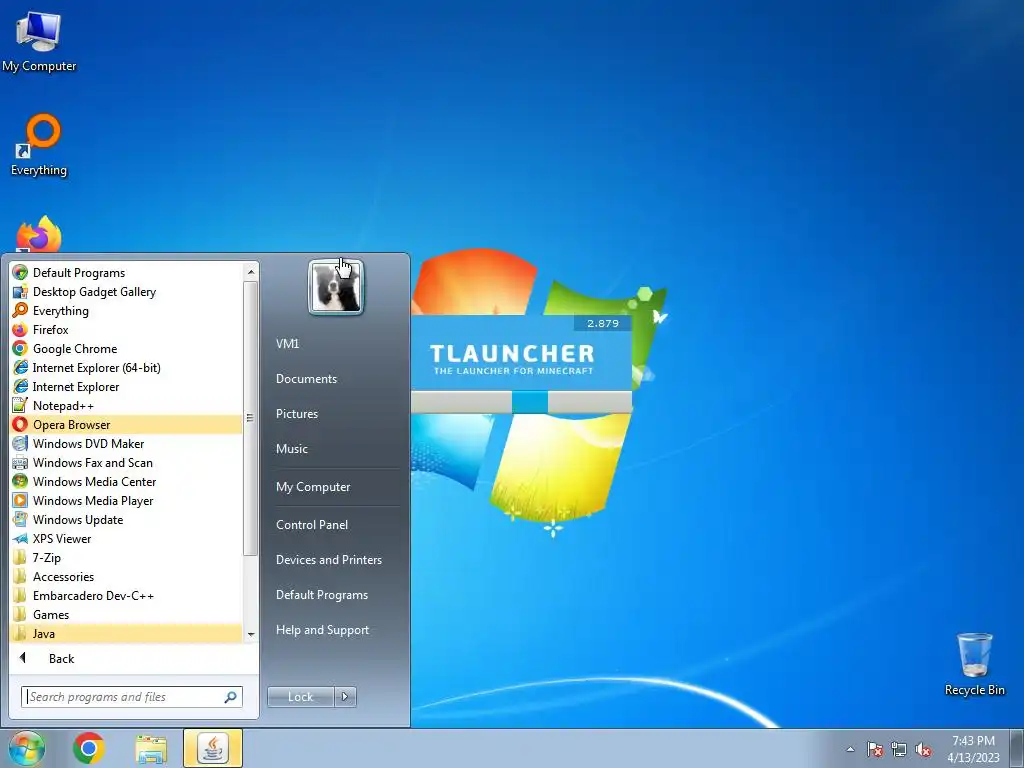The width and height of the screenshot is (1024, 768).
Task: Open the shutdown options arrow next to Lock
Action: click(345, 697)
